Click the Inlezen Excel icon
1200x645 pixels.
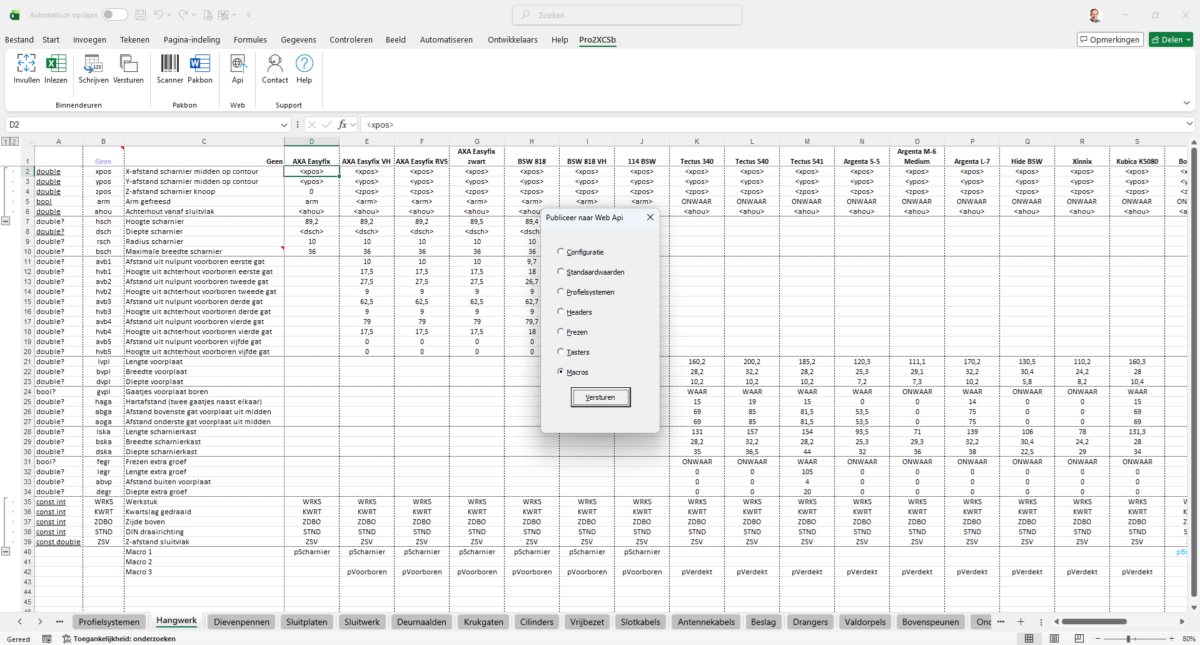[56, 68]
